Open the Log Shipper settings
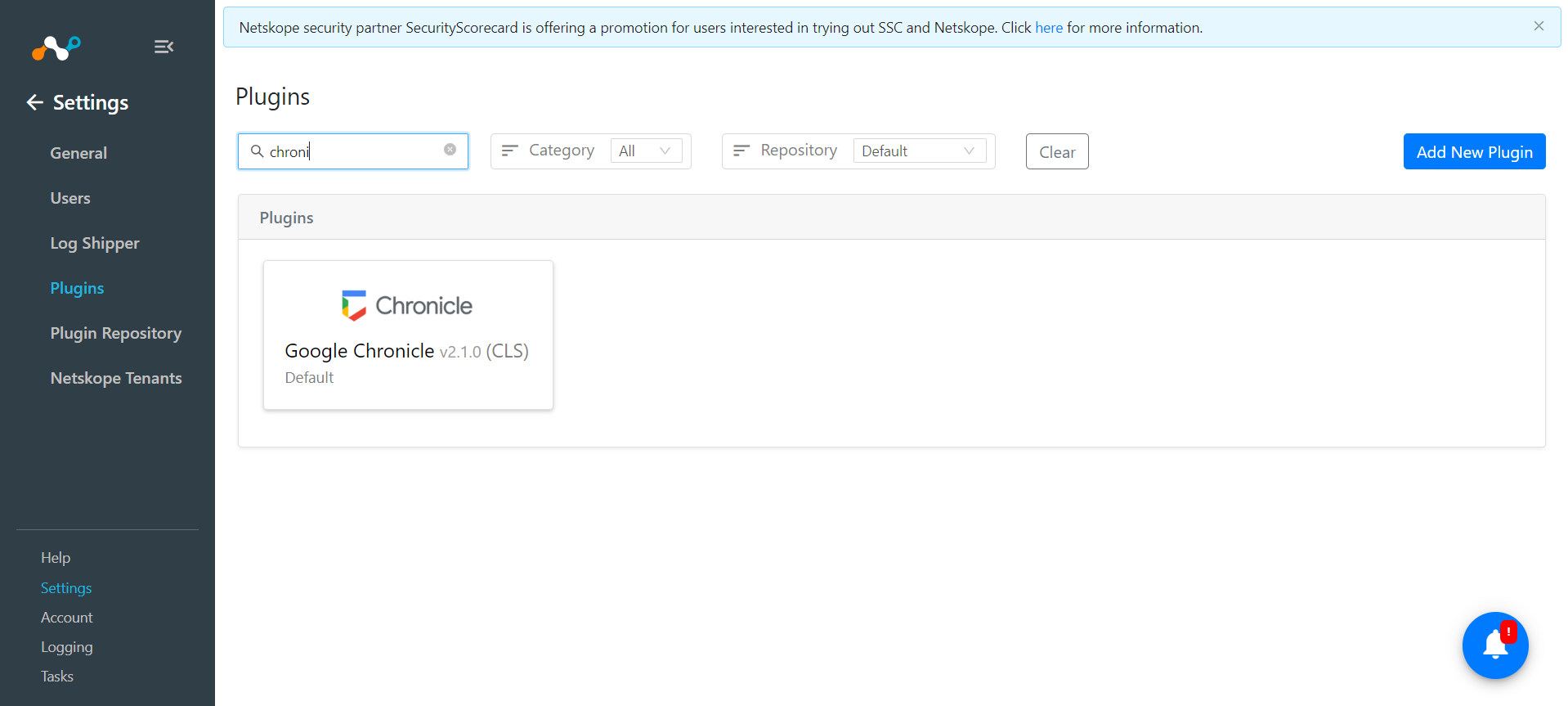The image size is (1568, 706). click(x=95, y=243)
